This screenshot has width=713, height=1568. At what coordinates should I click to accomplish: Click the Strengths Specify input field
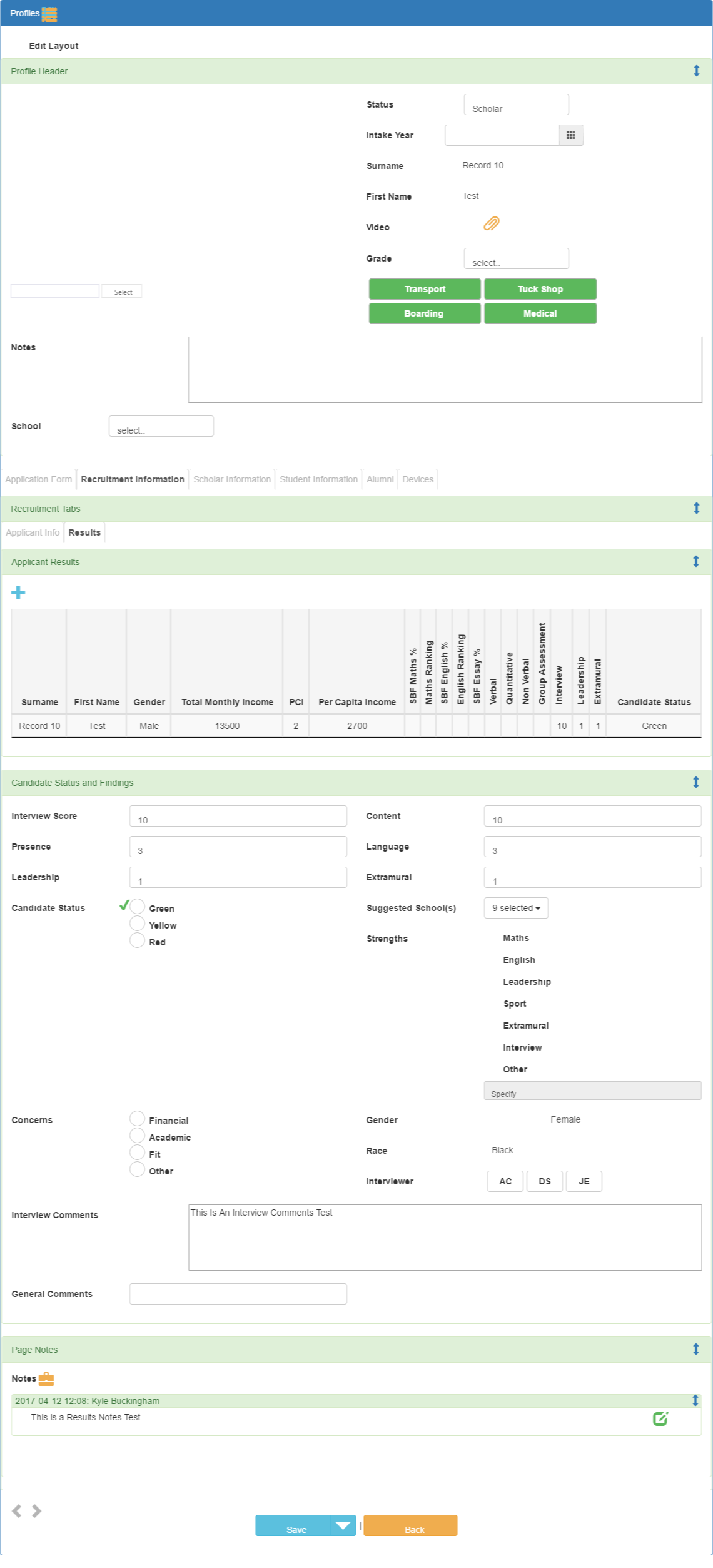tap(593, 1091)
